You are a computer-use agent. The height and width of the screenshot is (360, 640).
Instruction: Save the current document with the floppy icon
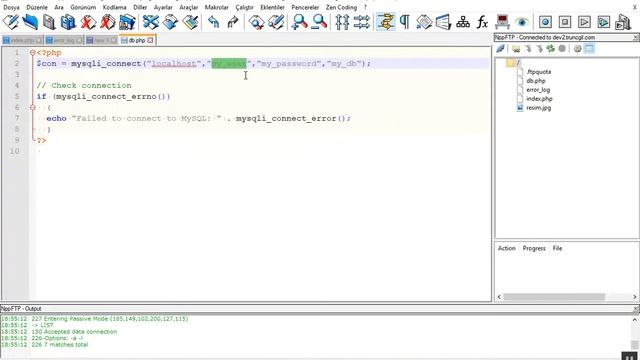tap(49, 22)
